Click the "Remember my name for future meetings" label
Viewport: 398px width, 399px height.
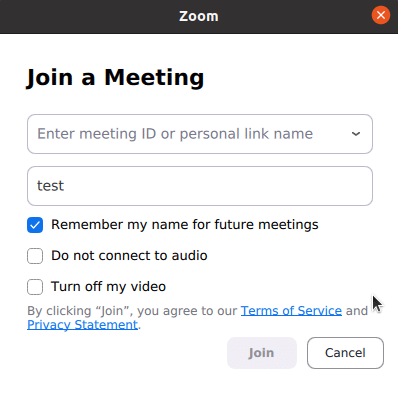pos(185,225)
